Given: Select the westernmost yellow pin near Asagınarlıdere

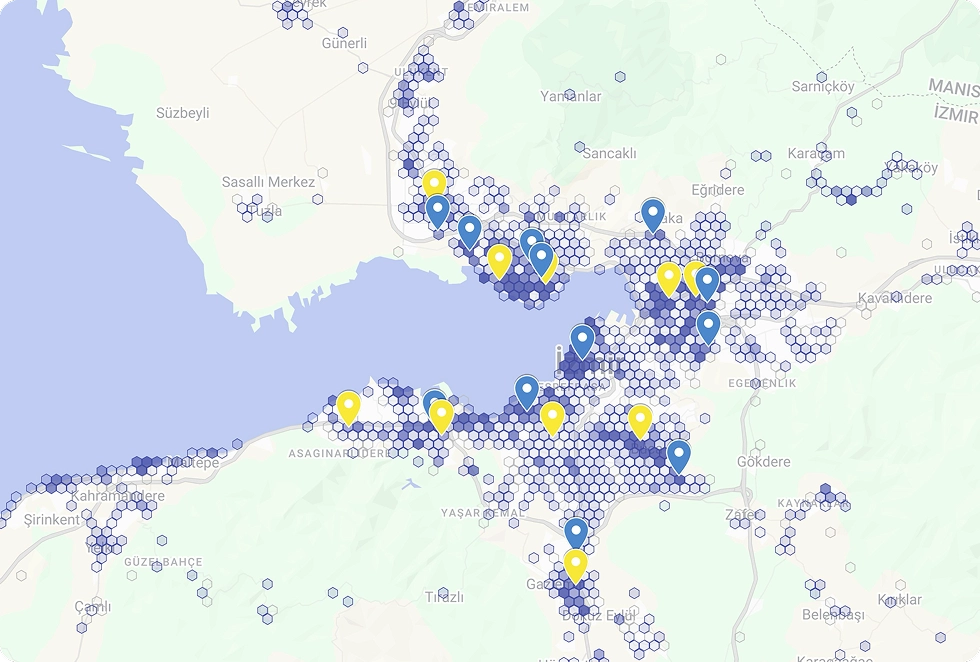Looking at the screenshot, I should point(348,406).
